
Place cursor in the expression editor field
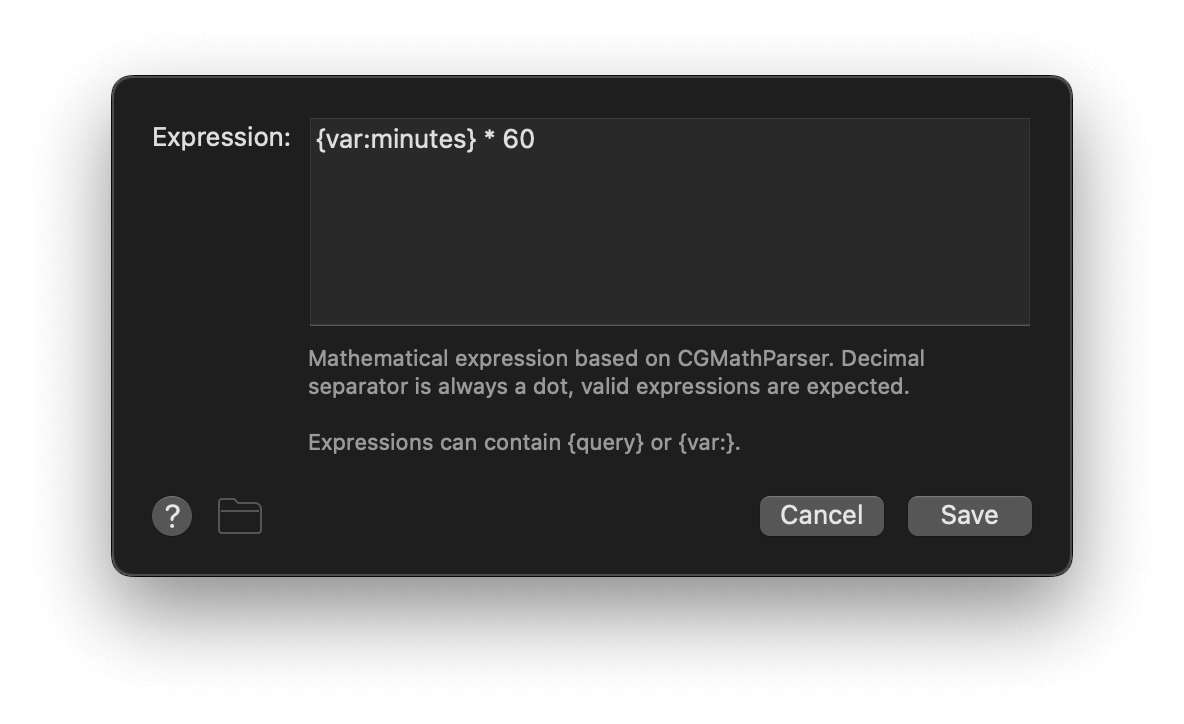[670, 220]
